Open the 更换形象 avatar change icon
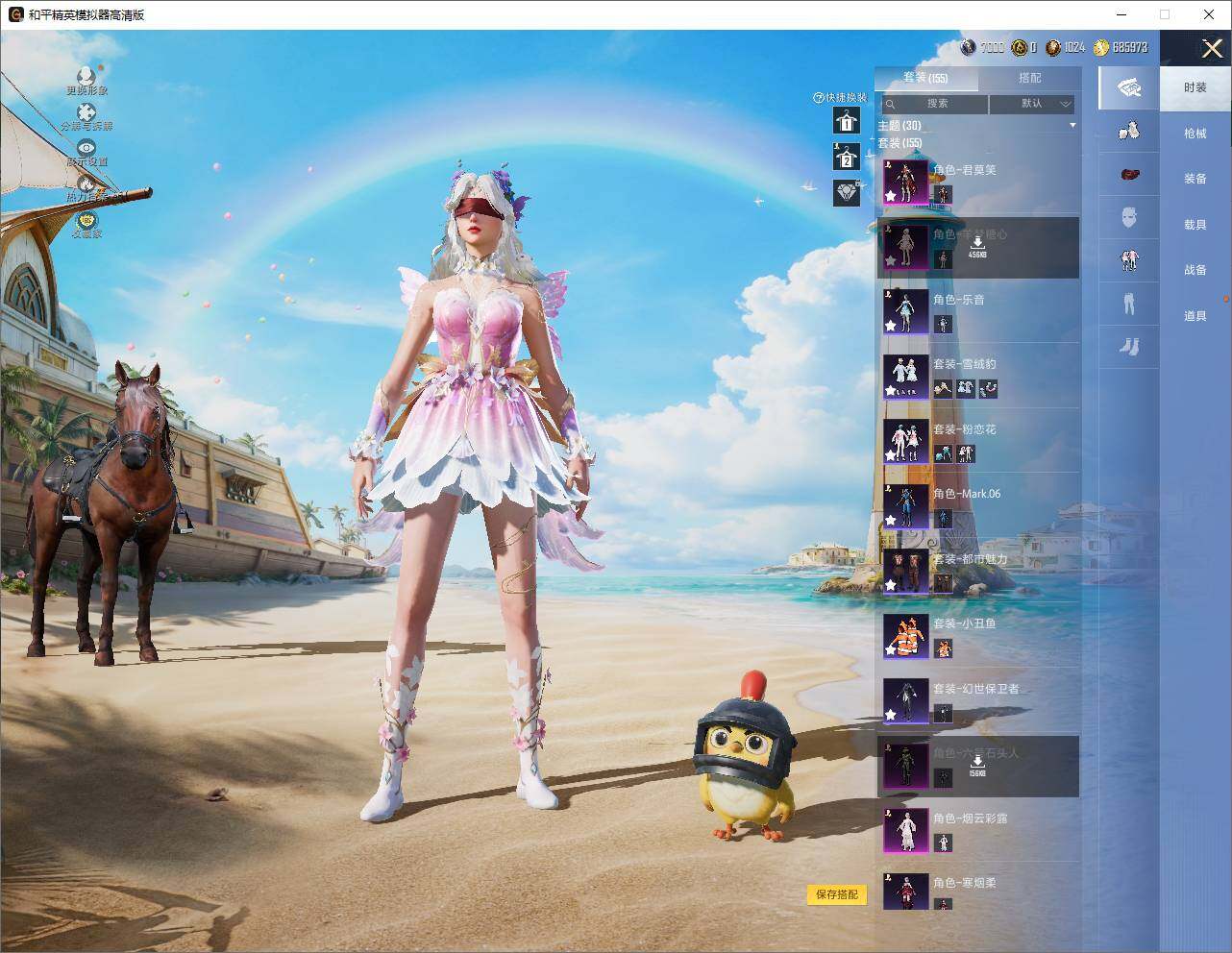The height and width of the screenshot is (953, 1232). (x=86, y=75)
